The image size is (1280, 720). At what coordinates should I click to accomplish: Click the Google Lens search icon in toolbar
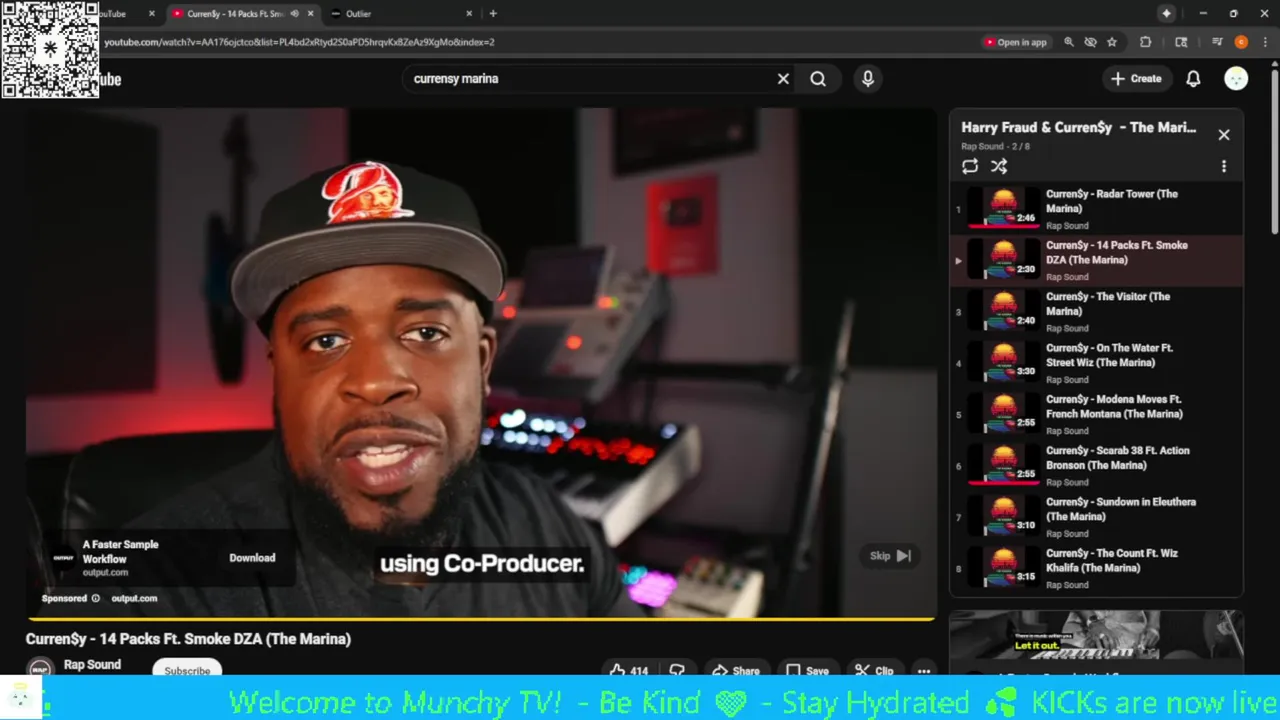click(1181, 42)
